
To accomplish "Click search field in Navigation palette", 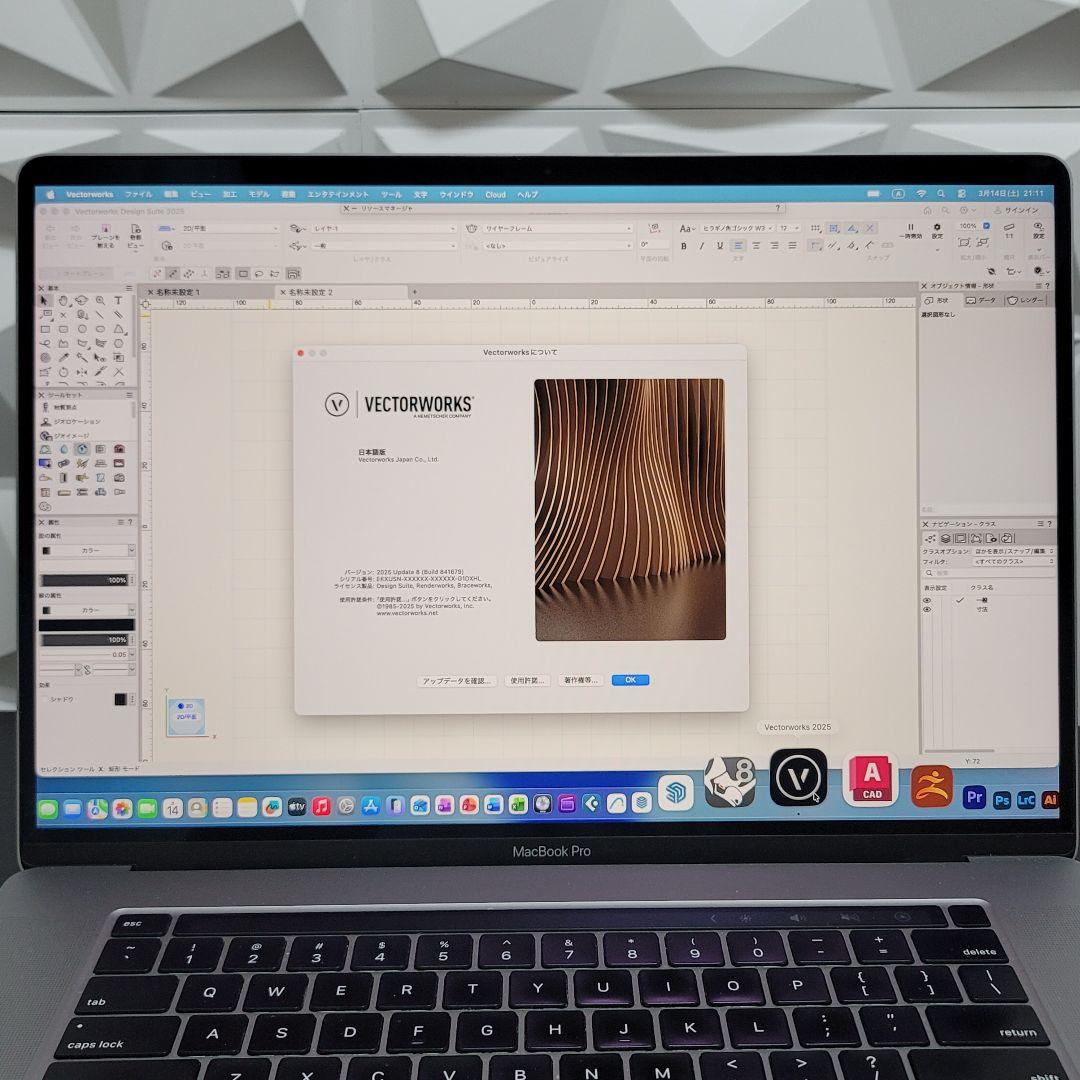I will tap(988, 573).
